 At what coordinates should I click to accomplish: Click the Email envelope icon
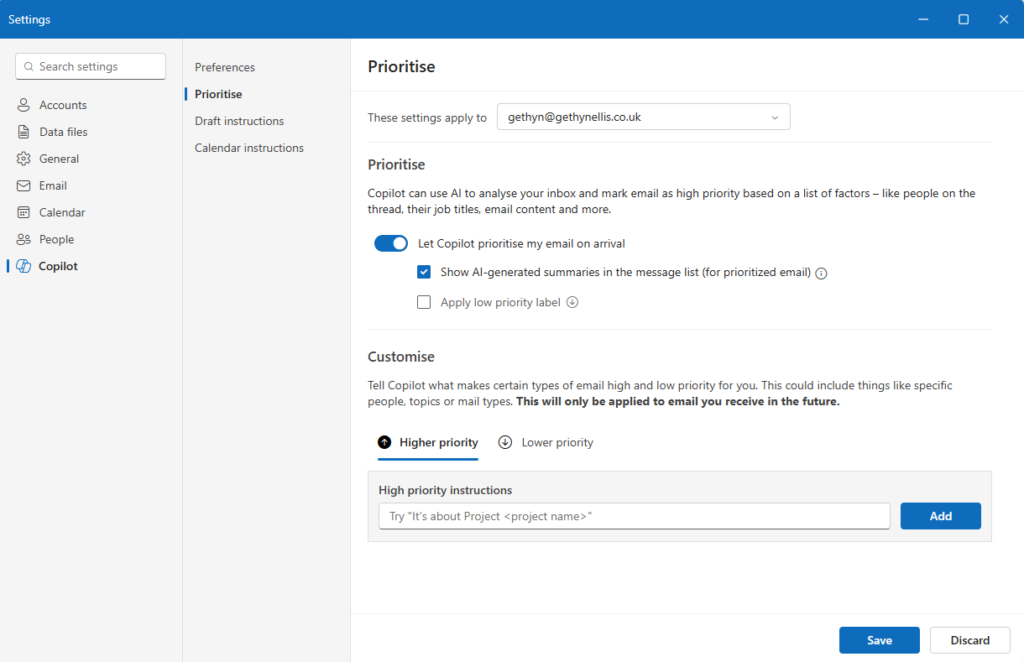[x=24, y=185]
